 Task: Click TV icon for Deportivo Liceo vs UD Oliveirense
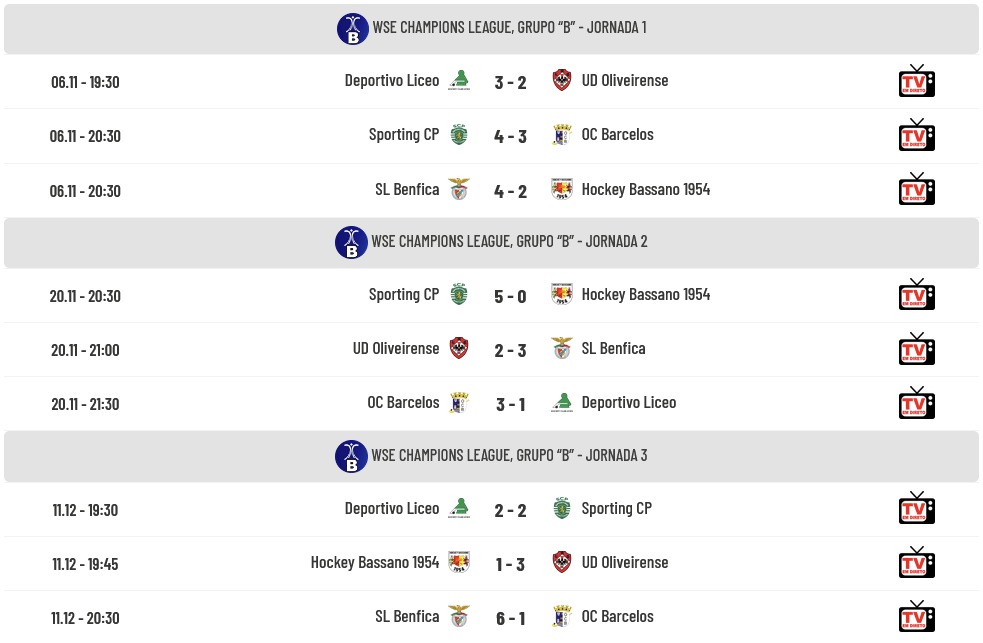coord(916,81)
